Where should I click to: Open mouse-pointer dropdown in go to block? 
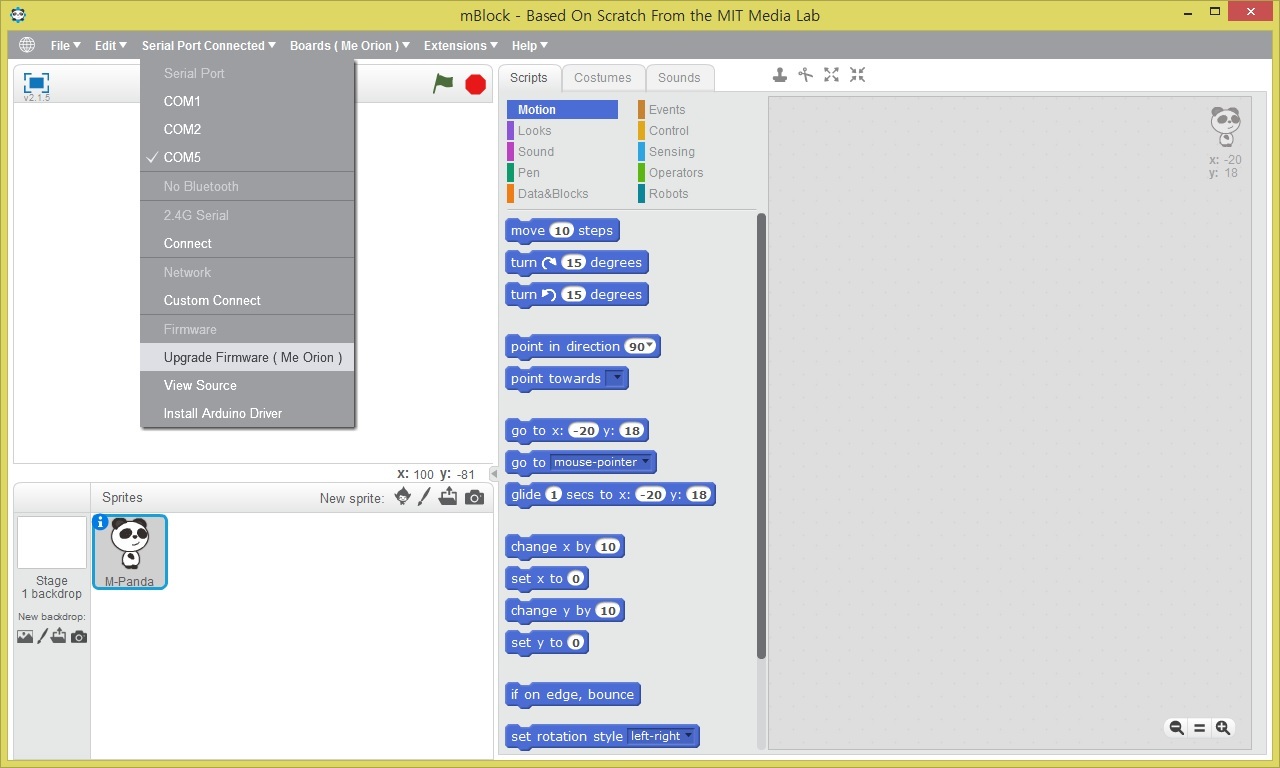coord(602,462)
